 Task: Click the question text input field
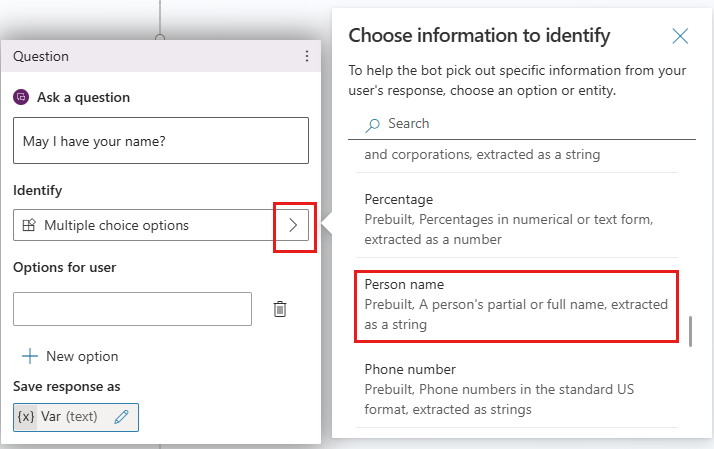[x=161, y=141]
